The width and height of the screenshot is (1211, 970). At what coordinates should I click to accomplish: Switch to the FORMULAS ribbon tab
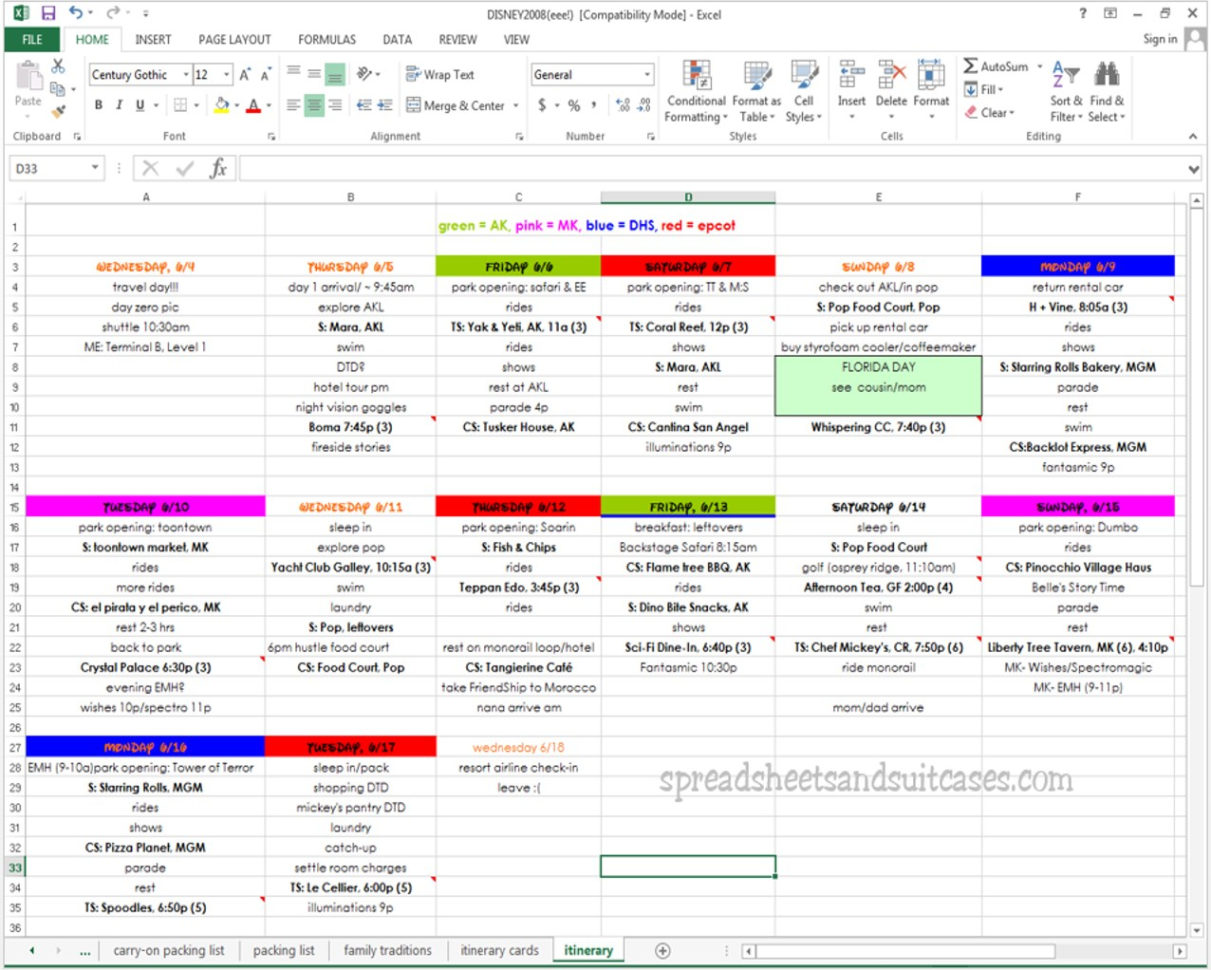pyautogui.click(x=327, y=40)
